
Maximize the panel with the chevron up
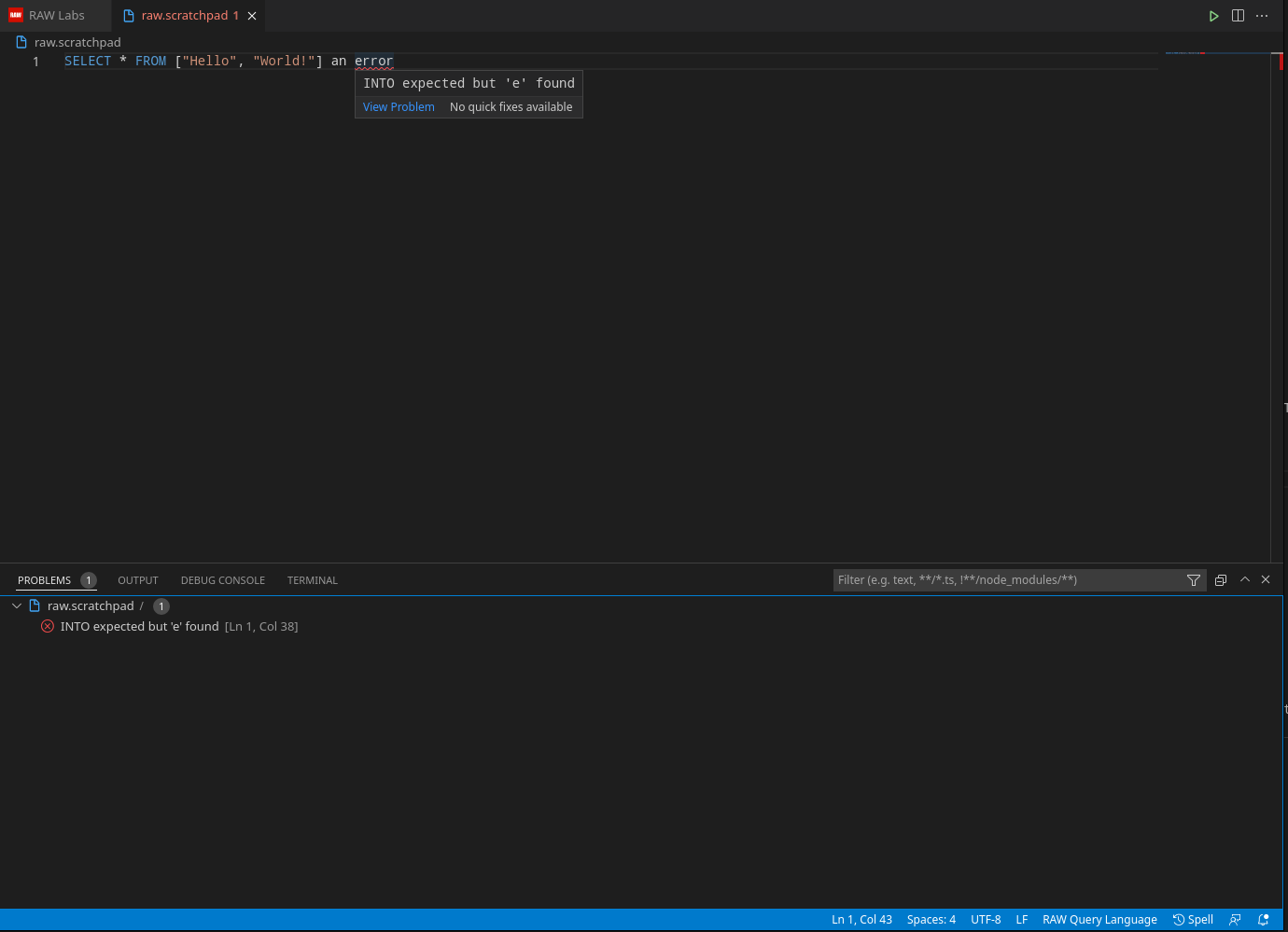click(x=1245, y=579)
